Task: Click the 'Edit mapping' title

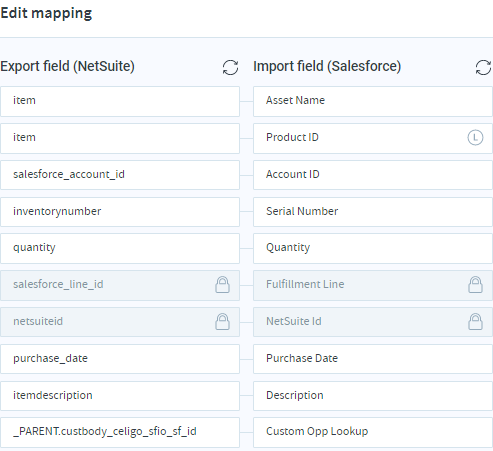Action: click(x=46, y=14)
